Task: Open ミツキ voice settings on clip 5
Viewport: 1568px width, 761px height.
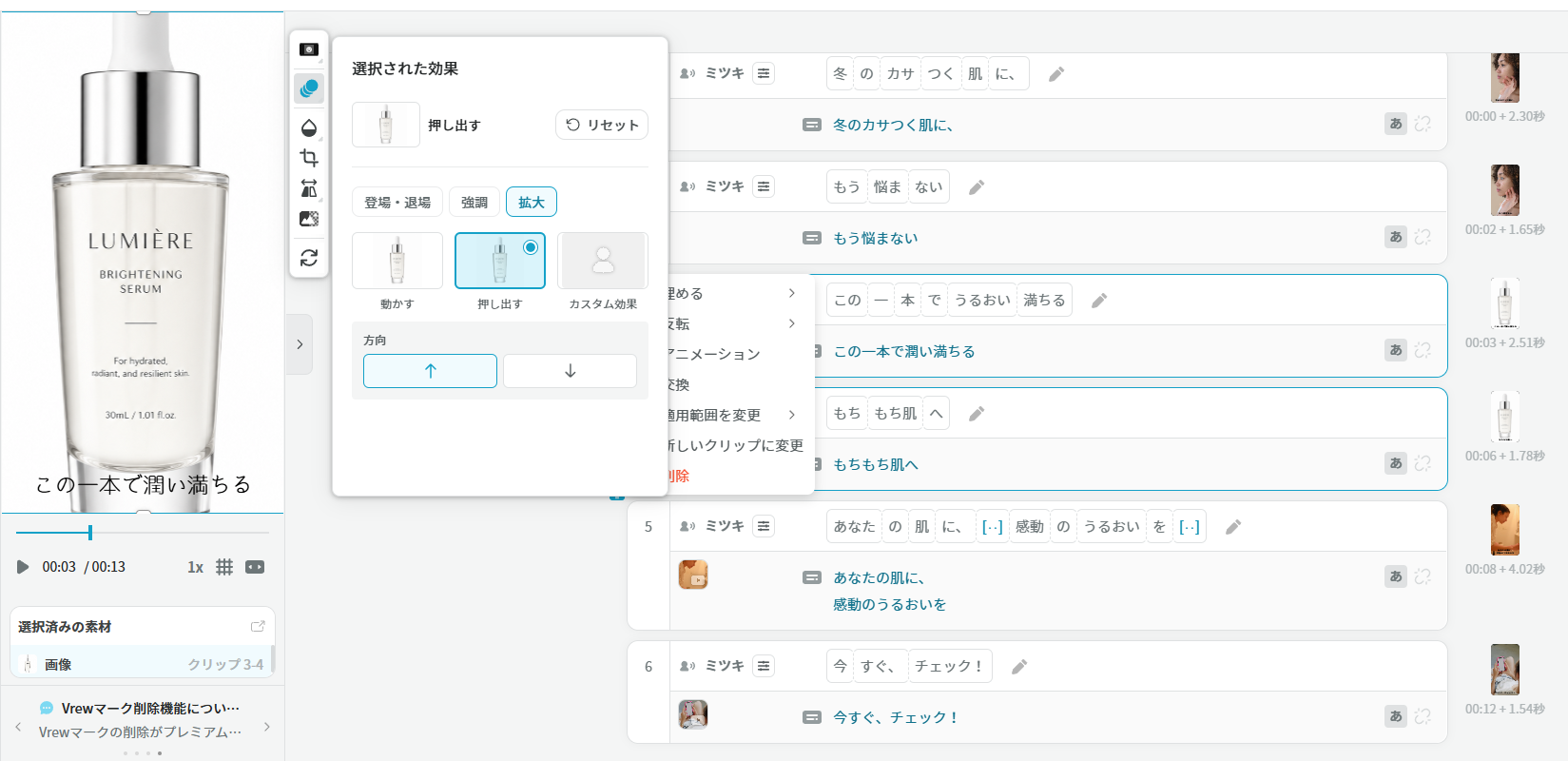Action: pos(764,526)
